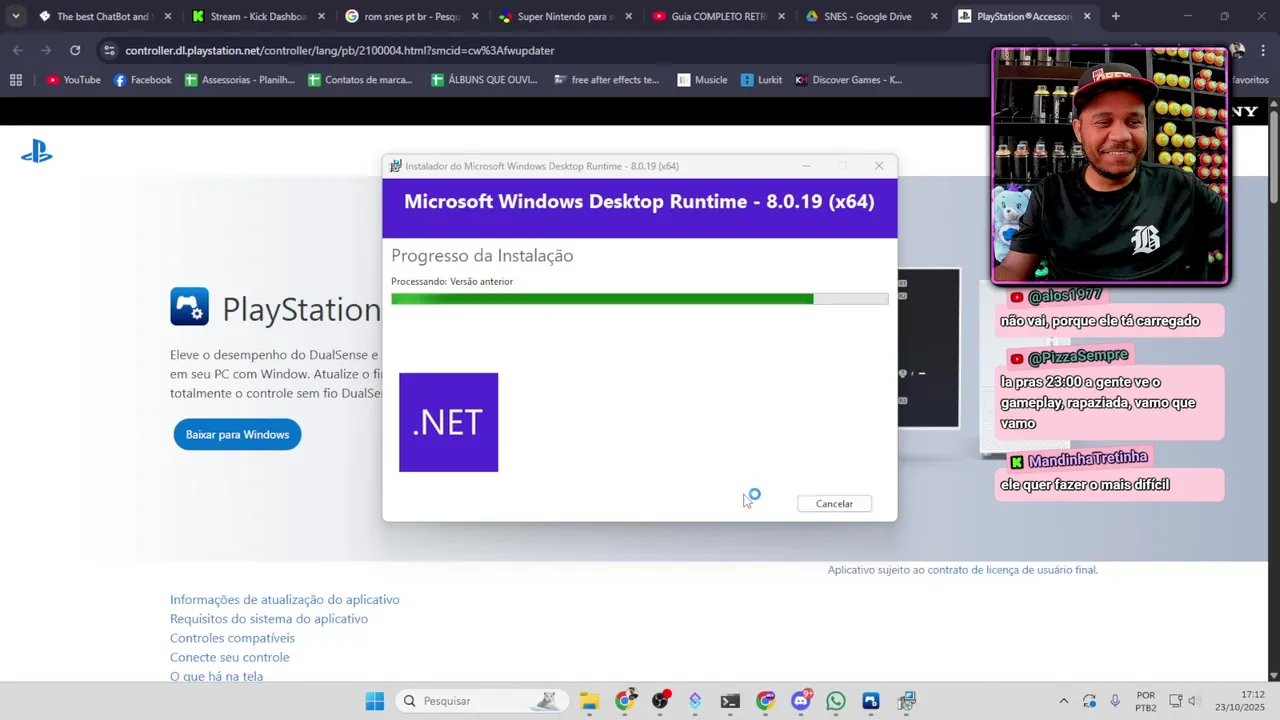The height and width of the screenshot is (720, 1280).
Task: Open the volume control in tray
Action: tap(1193, 701)
